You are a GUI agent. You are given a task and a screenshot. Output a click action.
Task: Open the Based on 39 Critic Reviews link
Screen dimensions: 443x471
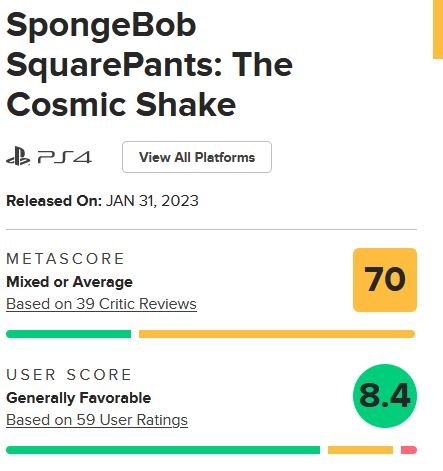click(101, 304)
